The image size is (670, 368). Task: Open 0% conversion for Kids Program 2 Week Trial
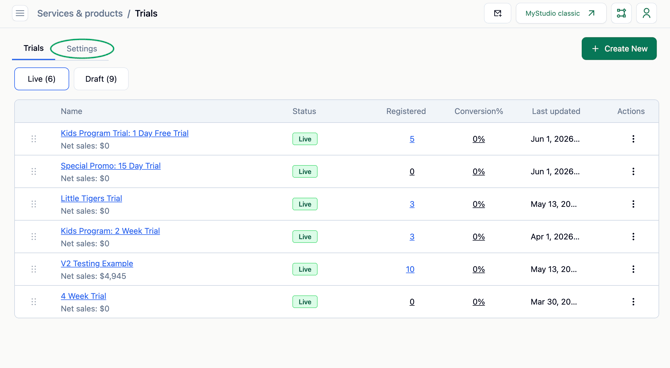(479, 237)
